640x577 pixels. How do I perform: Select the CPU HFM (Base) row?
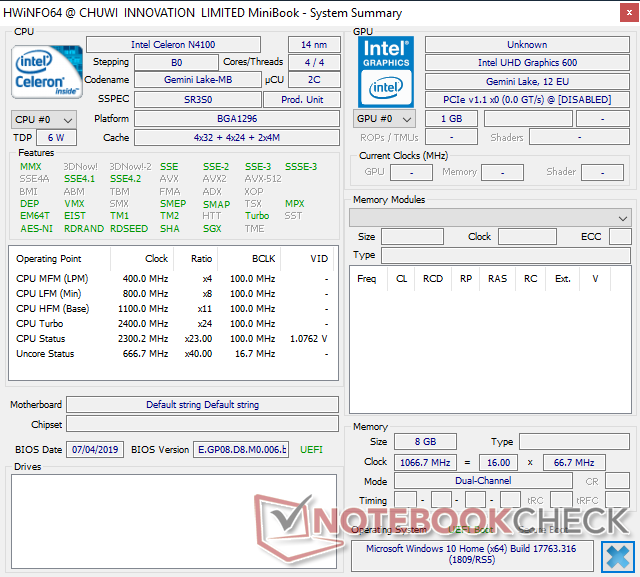pyautogui.click(x=172, y=308)
